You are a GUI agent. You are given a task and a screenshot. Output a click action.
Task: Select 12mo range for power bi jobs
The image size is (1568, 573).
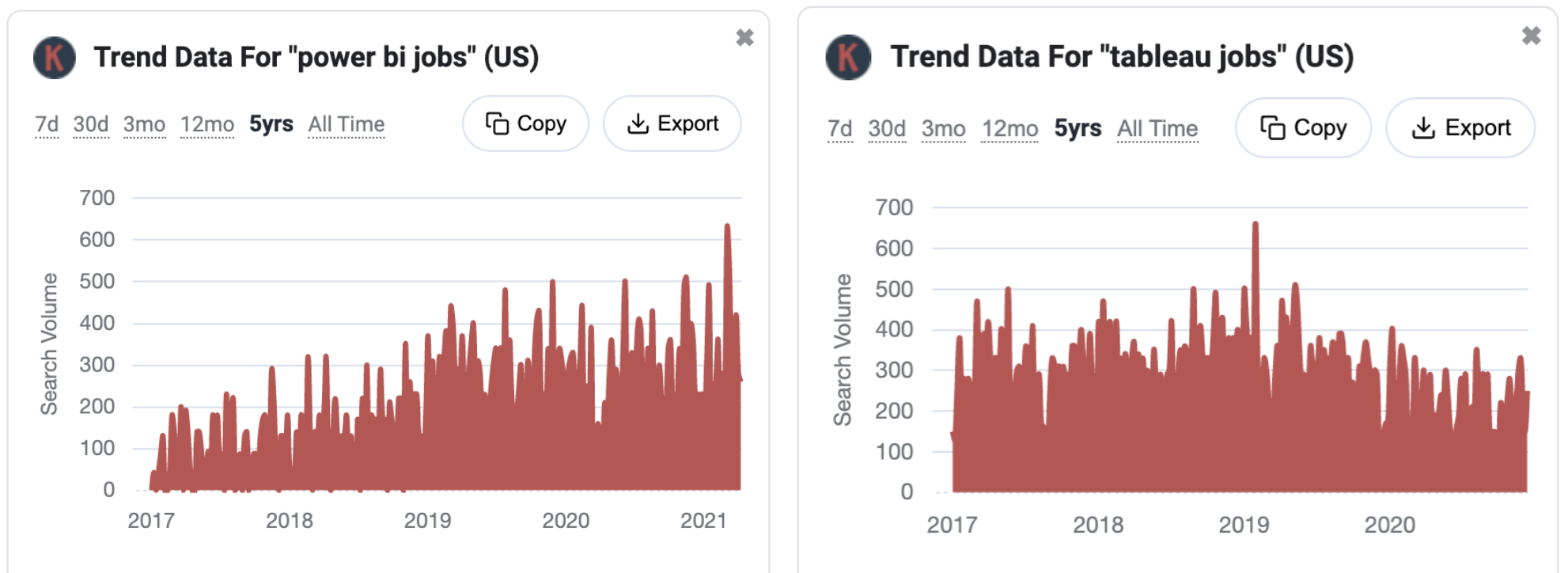click(207, 124)
